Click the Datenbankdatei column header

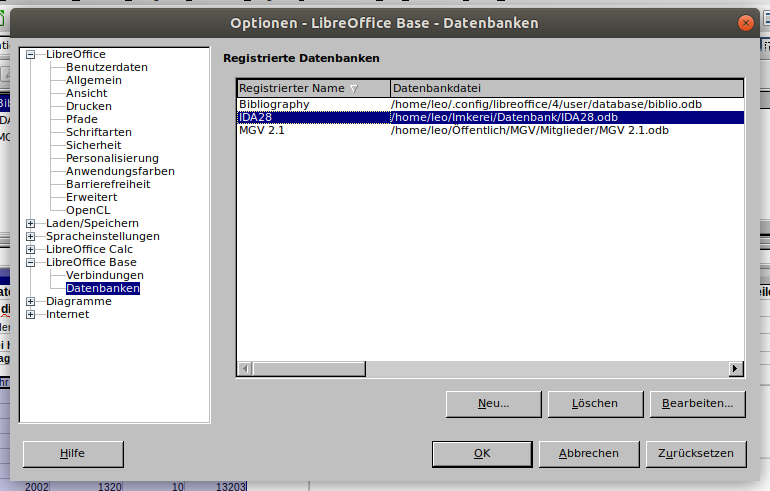[x=567, y=88]
